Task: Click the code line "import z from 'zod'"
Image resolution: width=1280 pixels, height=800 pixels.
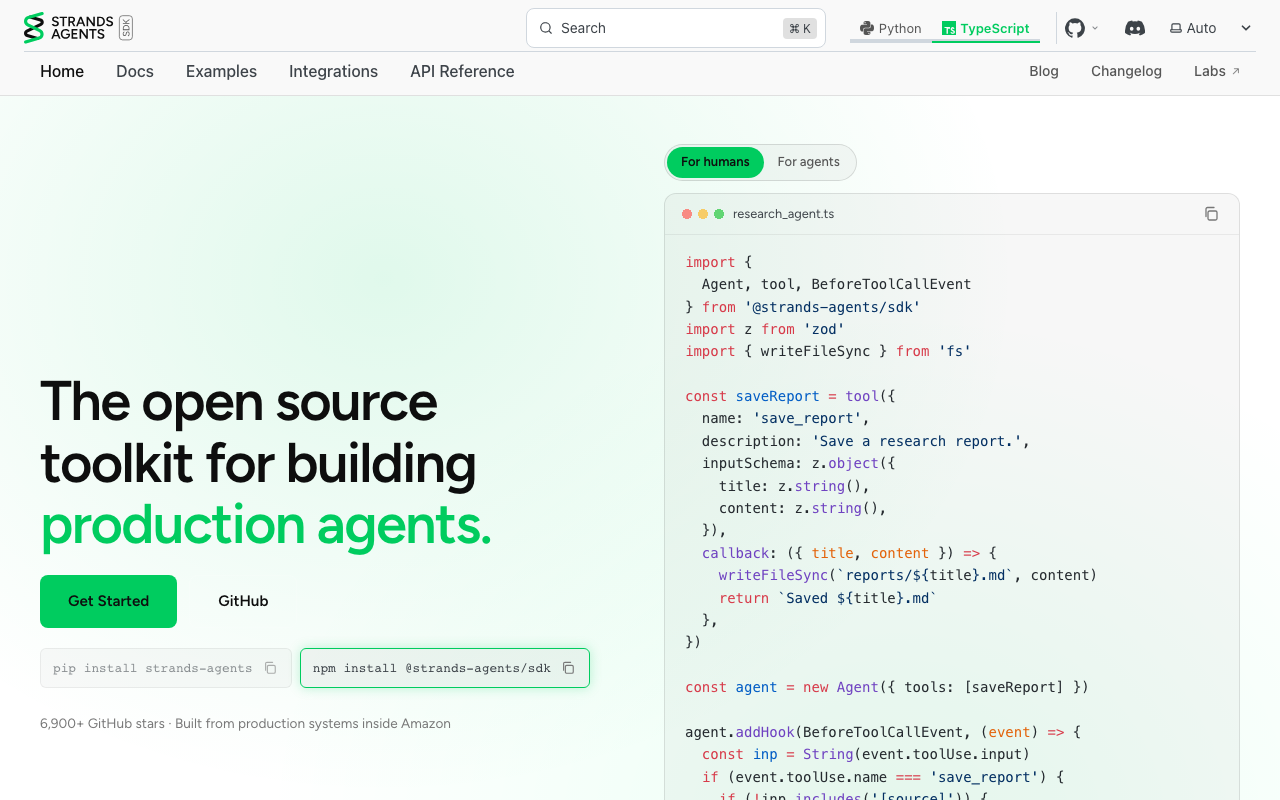Action: pyautogui.click(x=765, y=329)
